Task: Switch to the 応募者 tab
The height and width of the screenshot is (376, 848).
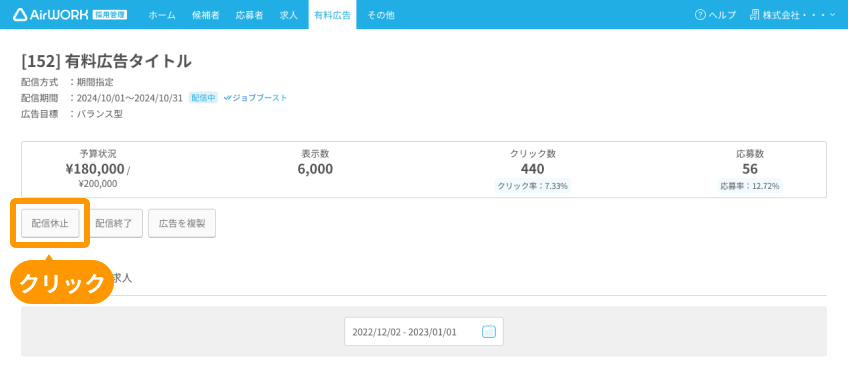Action: [x=249, y=15]
